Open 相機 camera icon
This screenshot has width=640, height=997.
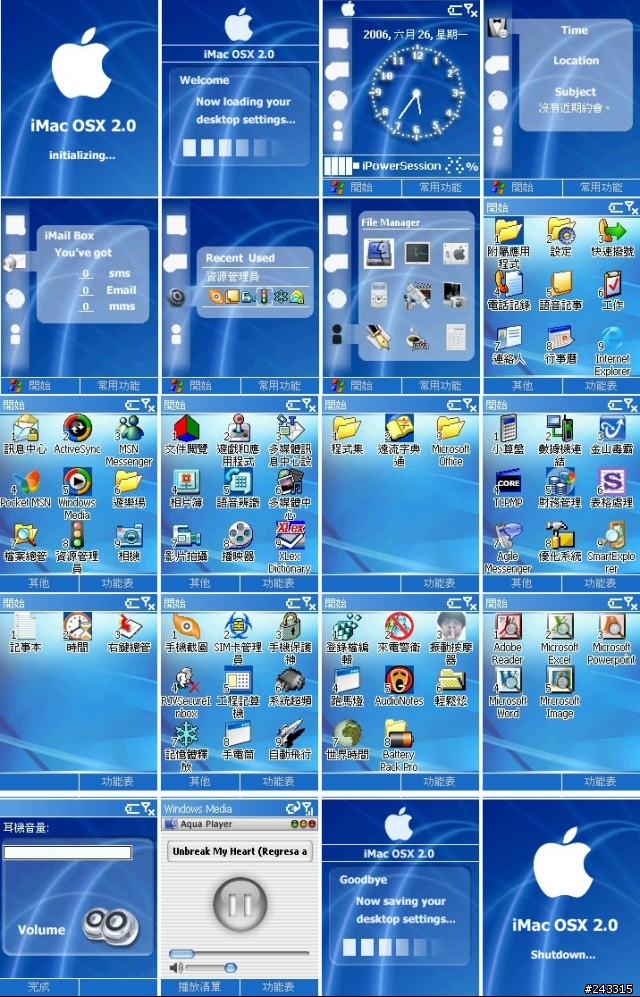(x=129, y=536)
